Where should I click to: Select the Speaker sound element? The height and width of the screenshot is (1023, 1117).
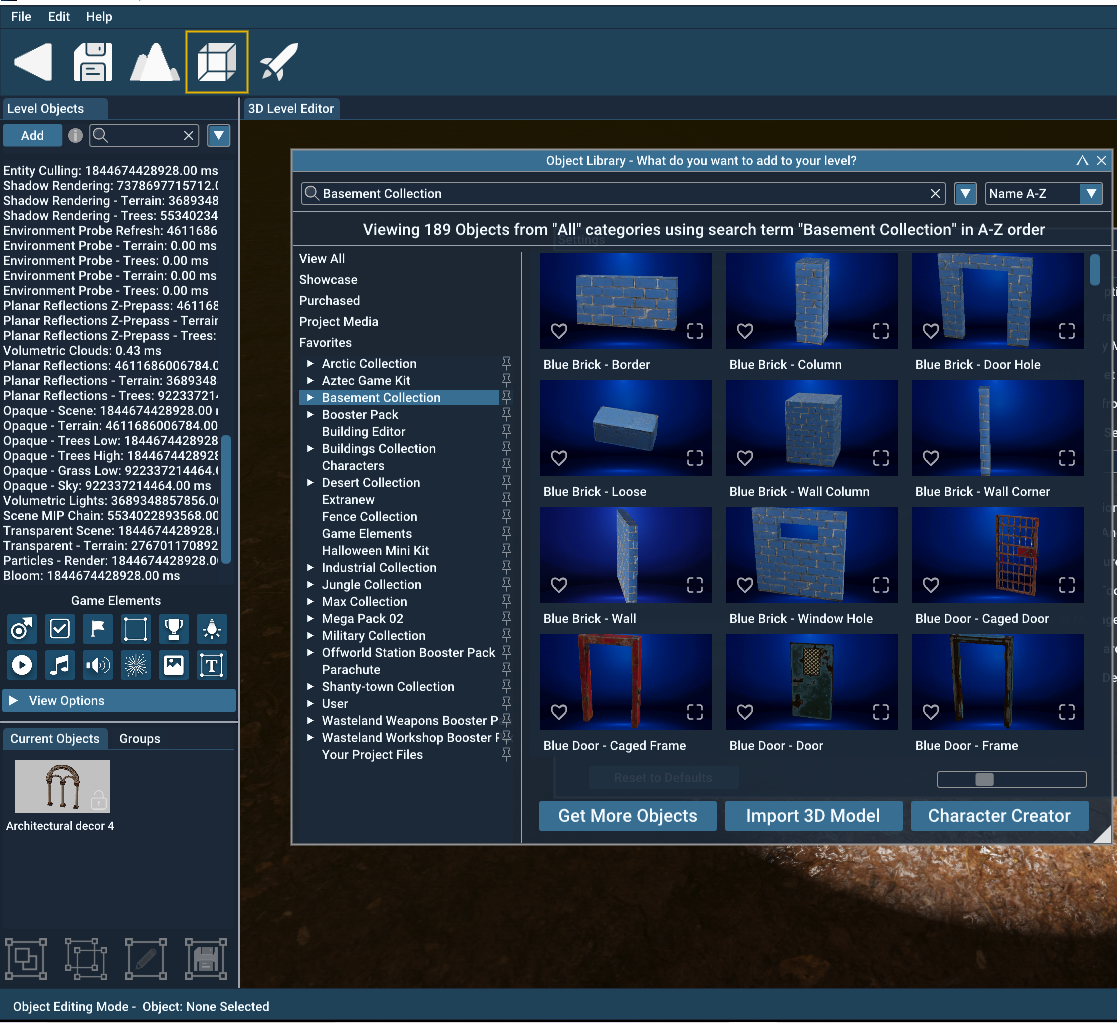pyautogui.click(x=97, y=664)
